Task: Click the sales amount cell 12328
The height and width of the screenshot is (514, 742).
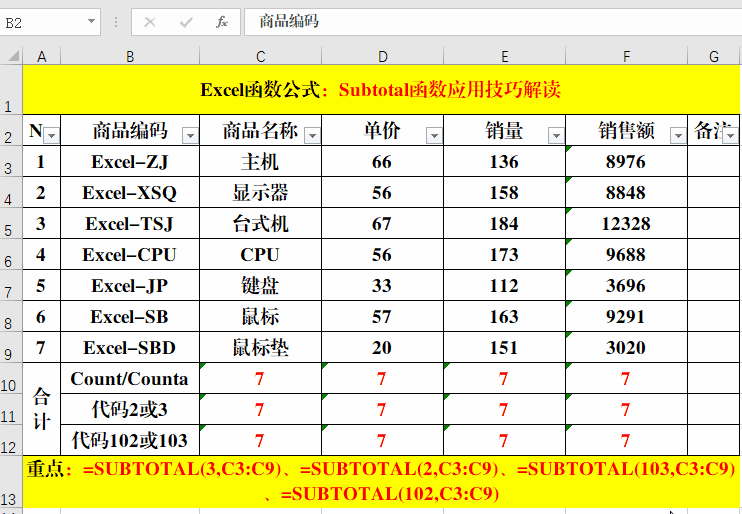Action: [627, 223]
